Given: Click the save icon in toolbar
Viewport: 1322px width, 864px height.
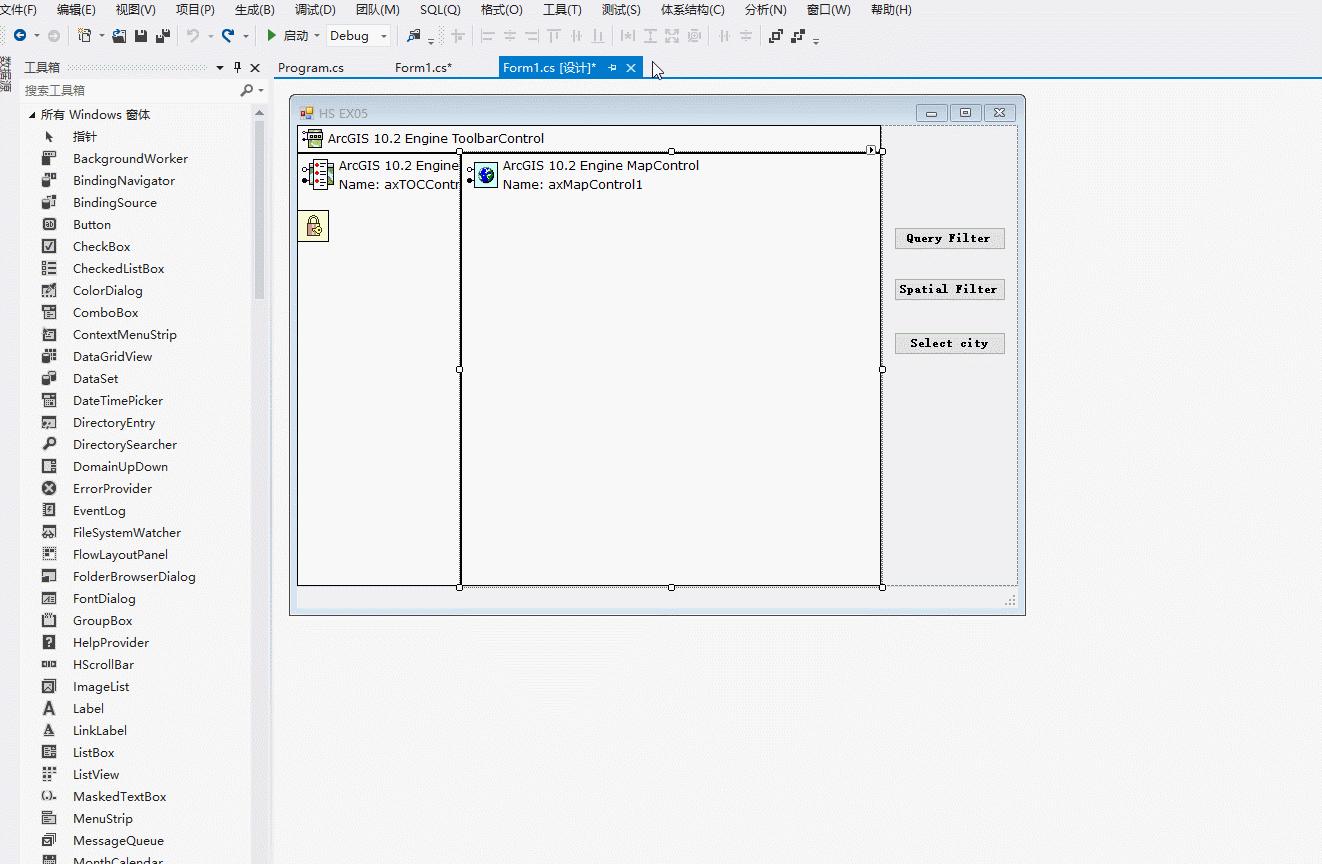Looking at the screenshot, I should (x=141, y=35).
